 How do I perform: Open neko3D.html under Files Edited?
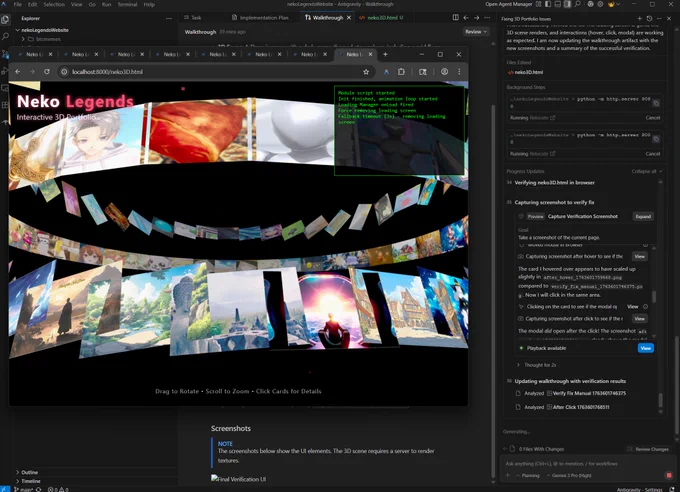tap(526, 72)
